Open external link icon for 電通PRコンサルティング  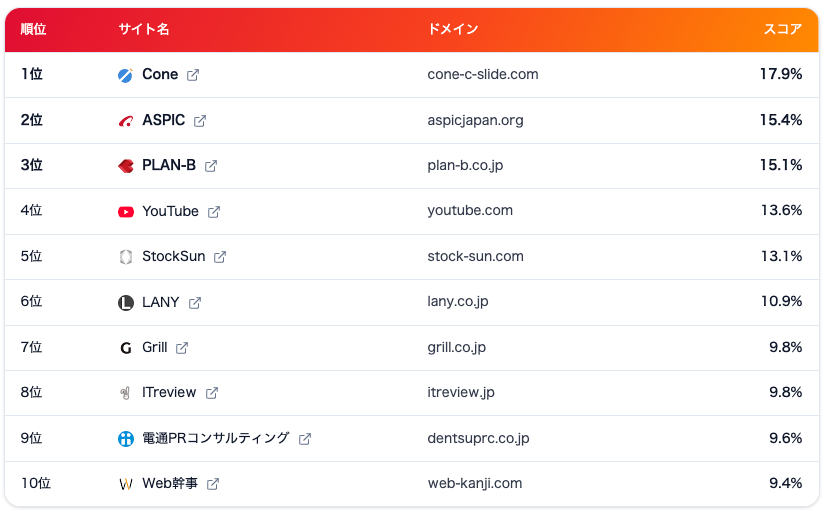click(304, 439)
